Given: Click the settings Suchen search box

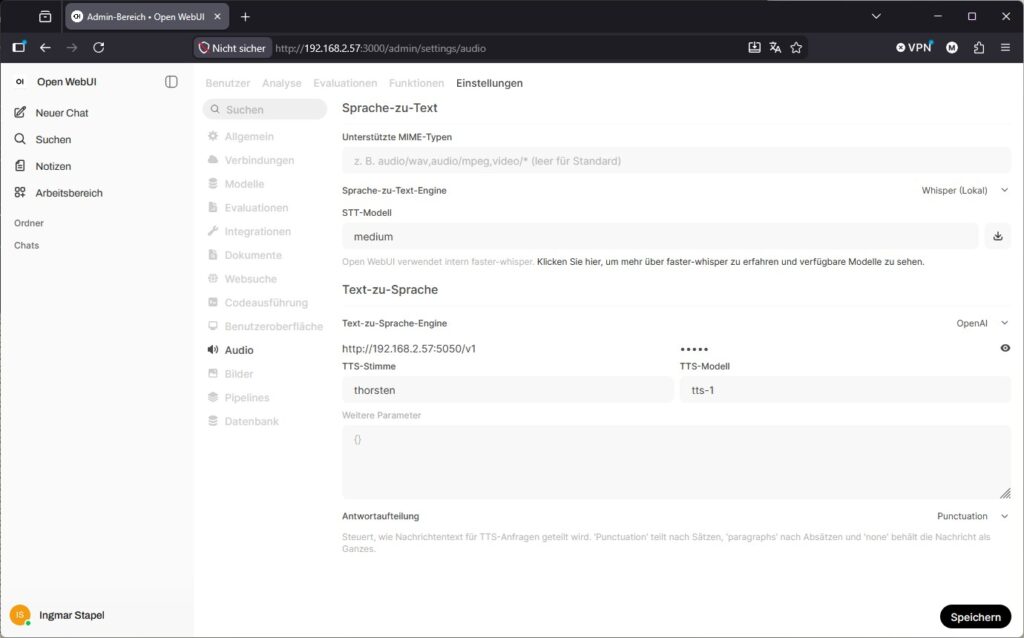Looking at the screenshot, I should 264,109.
